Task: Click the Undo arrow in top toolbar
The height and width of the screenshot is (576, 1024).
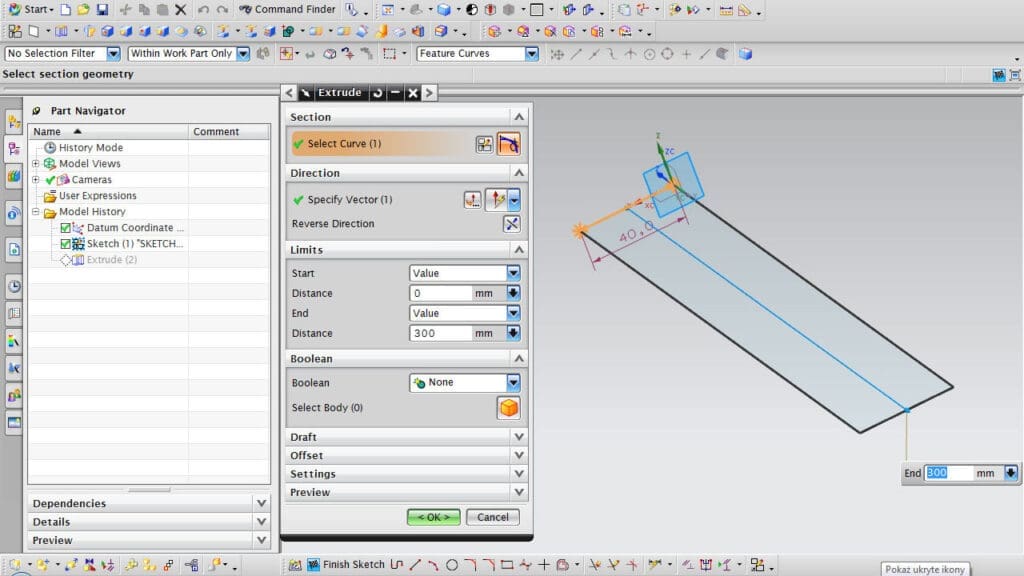Action: (204, 10)
